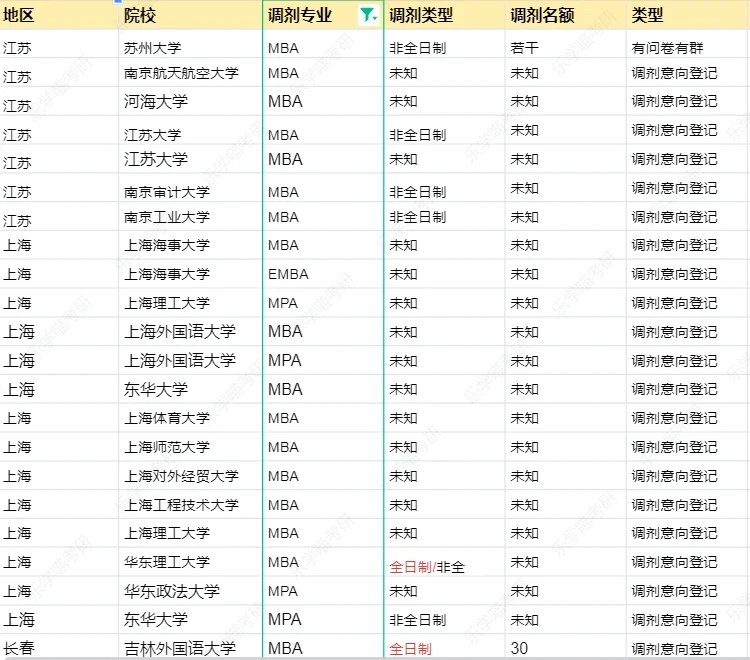Screen dimensions: 750x660
Task: Click the 有问卷有群 cell
Action: (667, 48)
